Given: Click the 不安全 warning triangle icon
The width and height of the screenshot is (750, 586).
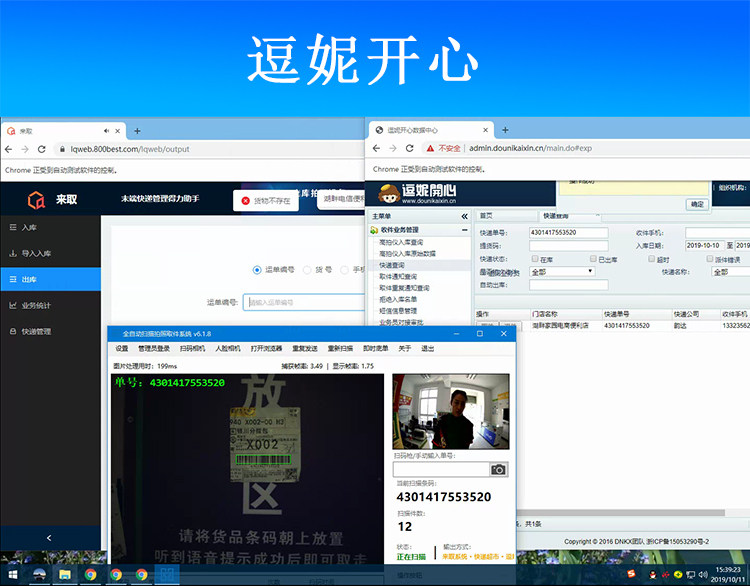Looking at the screenshot, I should point(430,148).
